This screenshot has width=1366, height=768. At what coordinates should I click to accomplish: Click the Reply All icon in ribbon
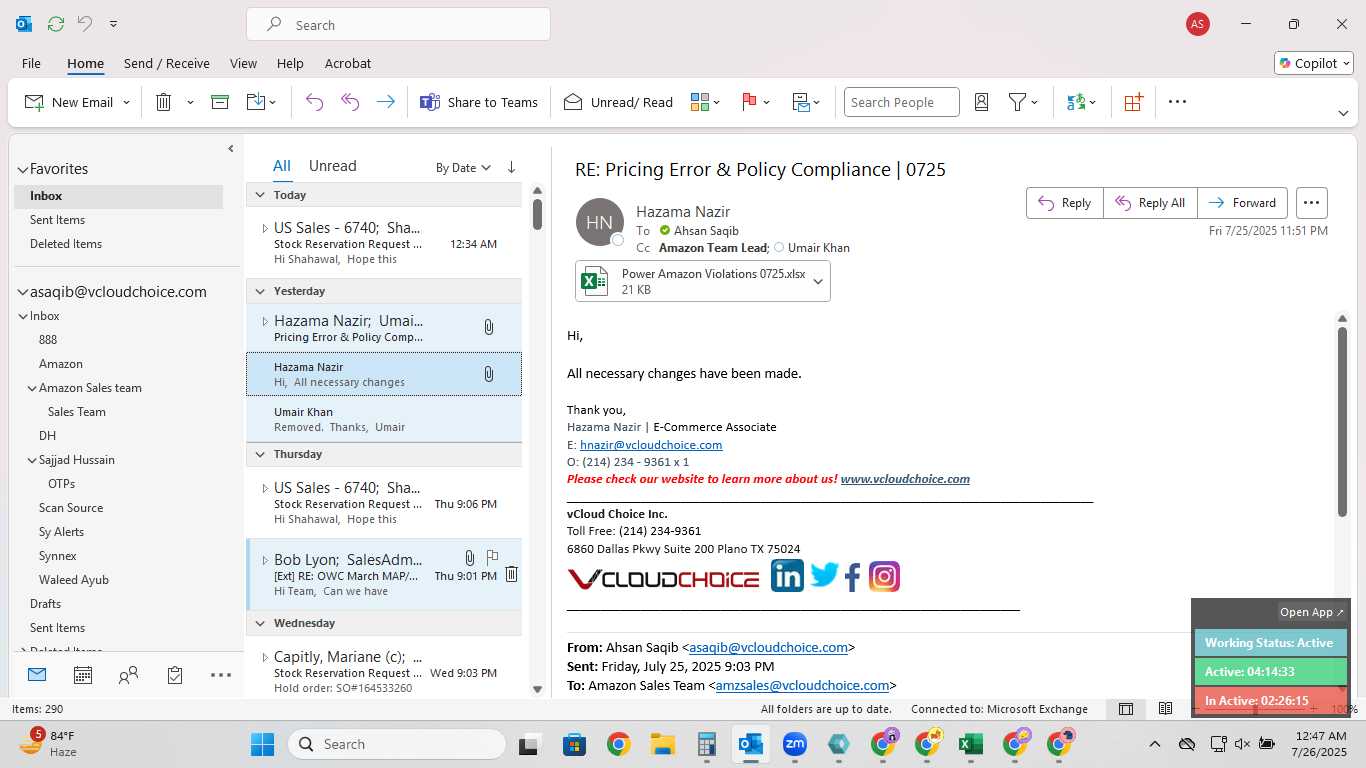(350, 102)
